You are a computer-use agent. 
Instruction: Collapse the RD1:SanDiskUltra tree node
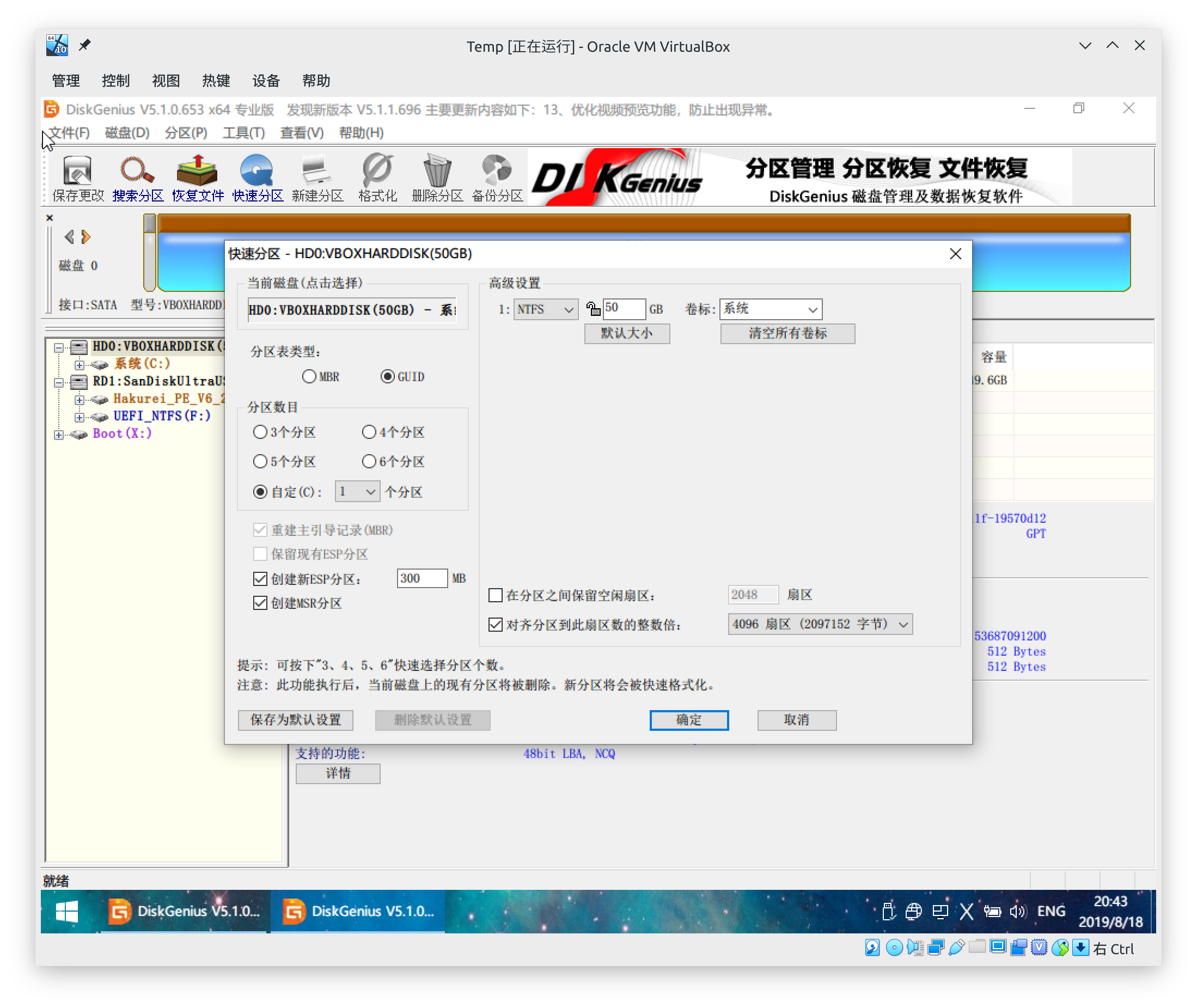click(x=58, y=382)
